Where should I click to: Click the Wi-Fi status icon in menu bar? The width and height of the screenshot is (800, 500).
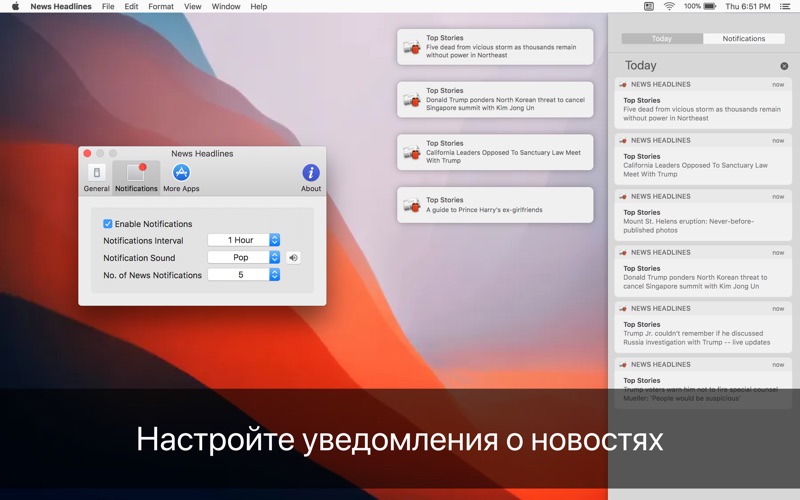tap(669, 7)
